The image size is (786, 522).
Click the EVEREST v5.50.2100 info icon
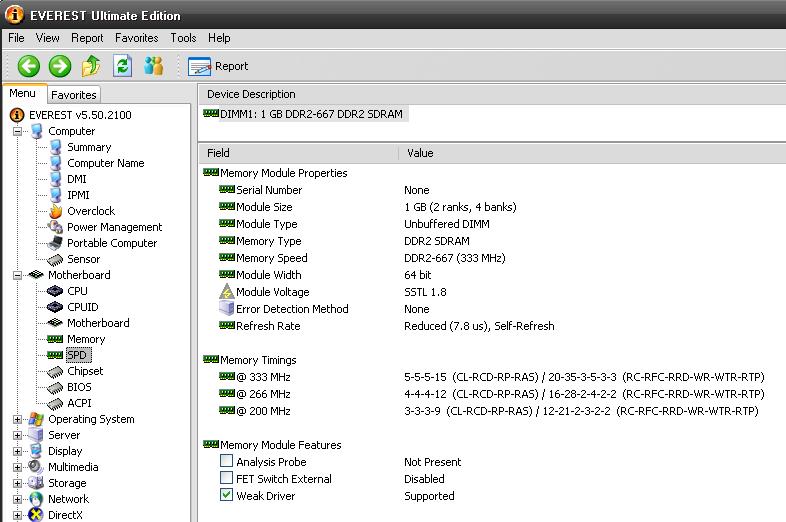click(x=17, y=115)
